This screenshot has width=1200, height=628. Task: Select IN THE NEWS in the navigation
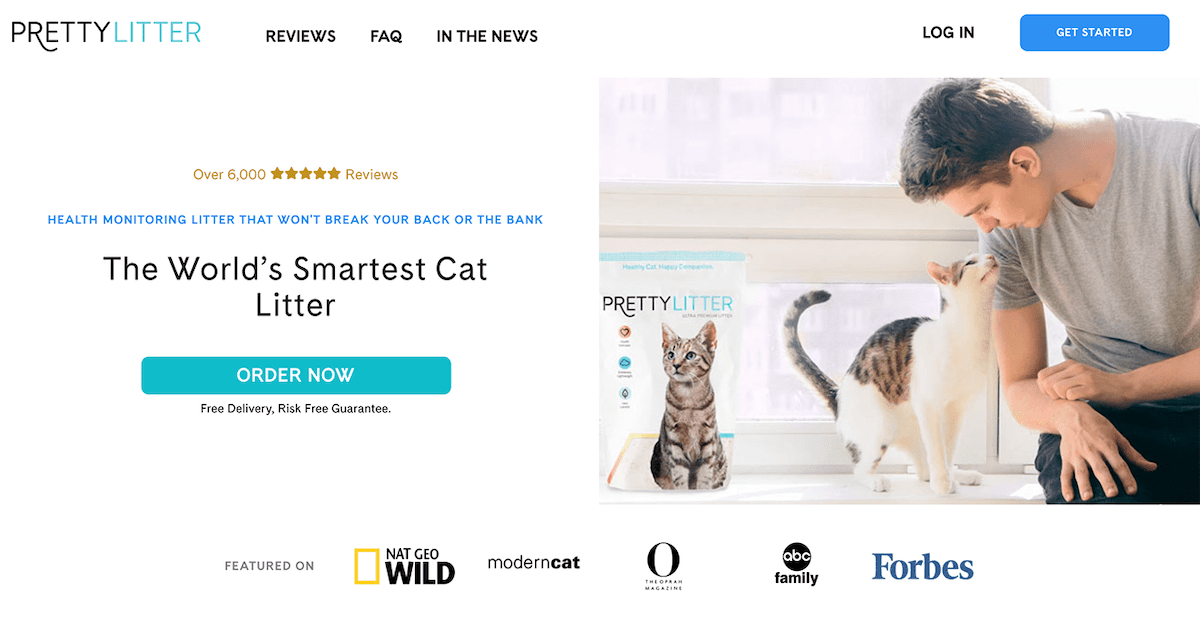[487, 36]
